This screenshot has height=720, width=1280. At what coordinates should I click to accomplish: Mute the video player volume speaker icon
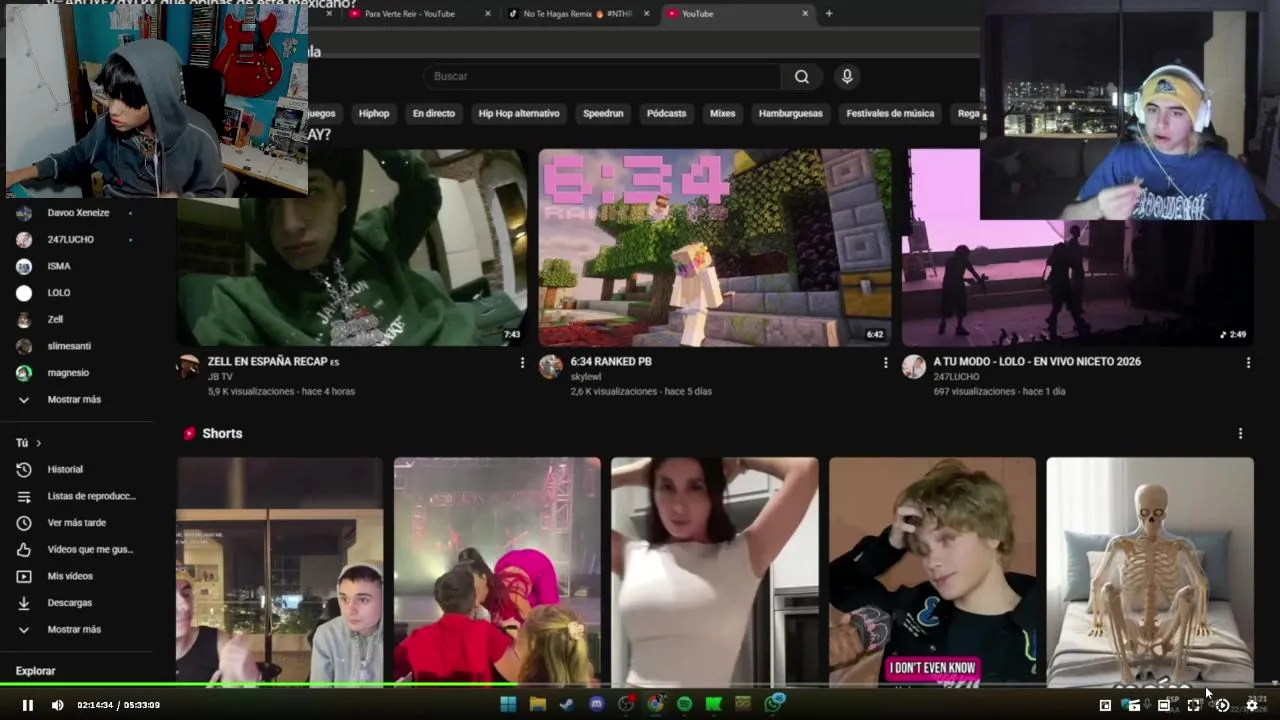(57, 705)
